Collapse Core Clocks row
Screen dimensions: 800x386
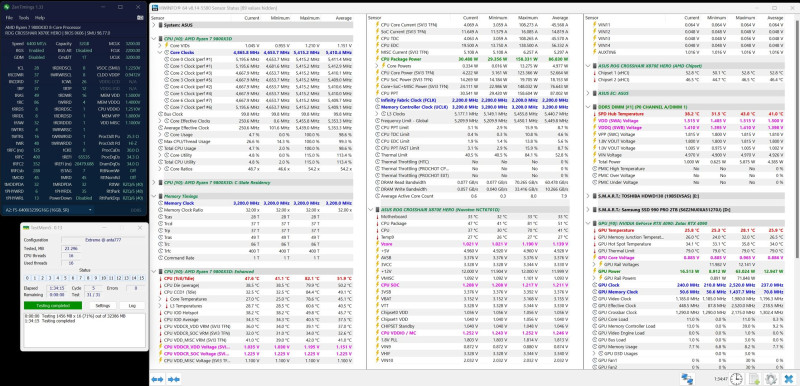tap(160, 52)
